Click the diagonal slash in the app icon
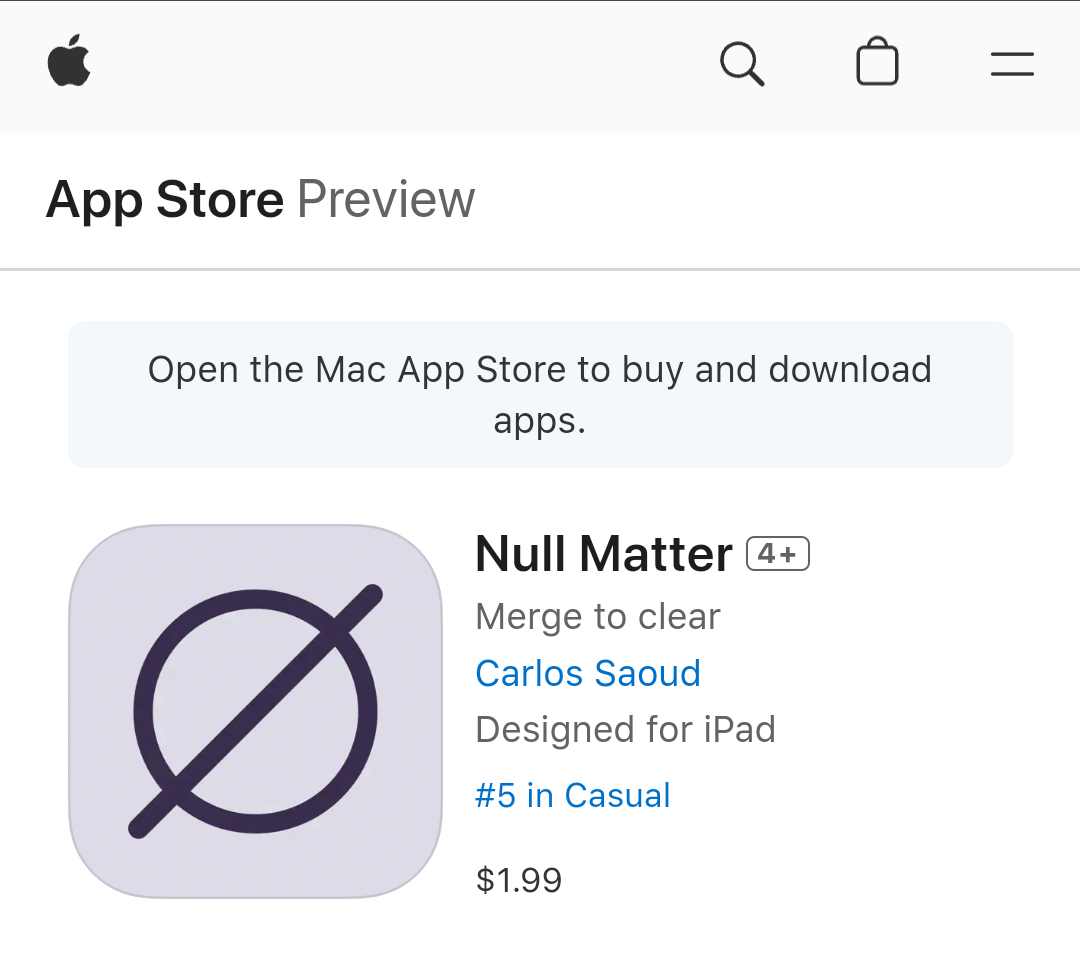1080x964 pixels. click(256, 711)
